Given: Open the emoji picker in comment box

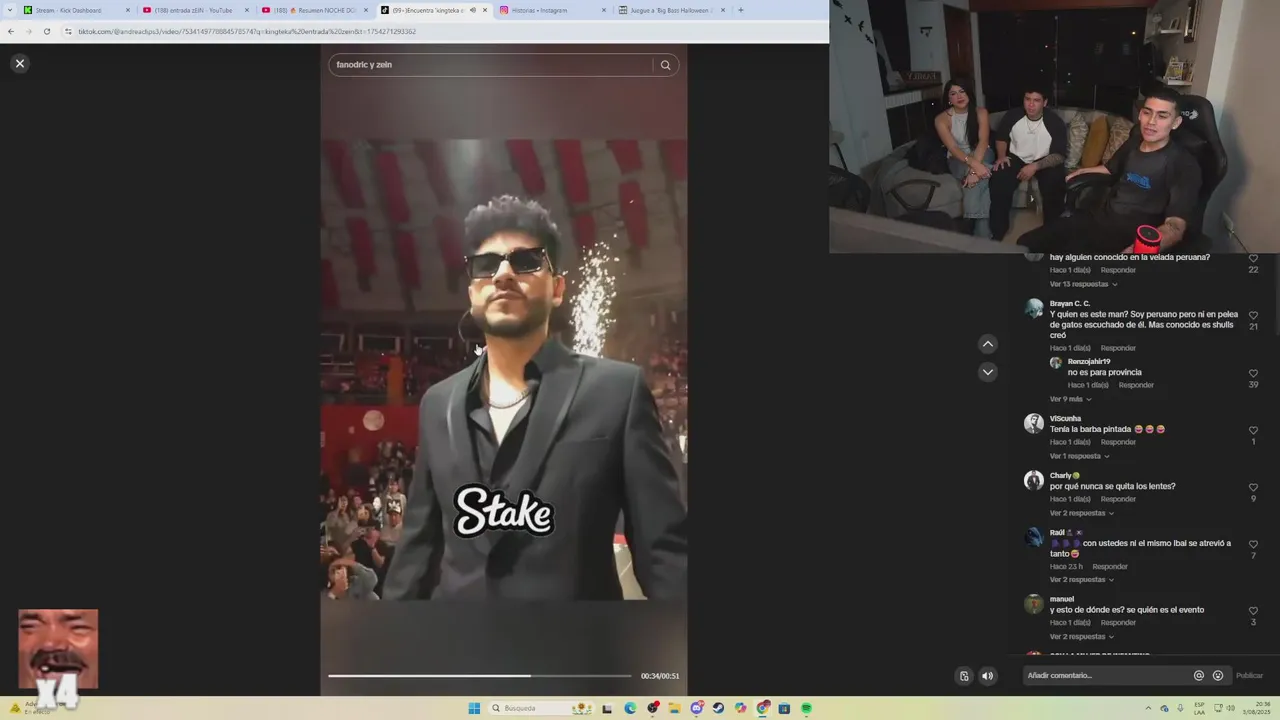Looking at the screenshot, I should click(1218, 676).
